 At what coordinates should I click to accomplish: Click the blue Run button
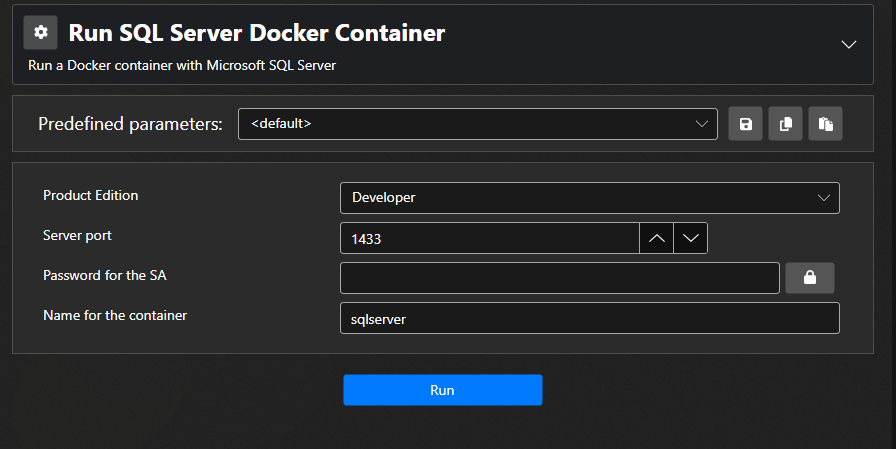[442, 390]
